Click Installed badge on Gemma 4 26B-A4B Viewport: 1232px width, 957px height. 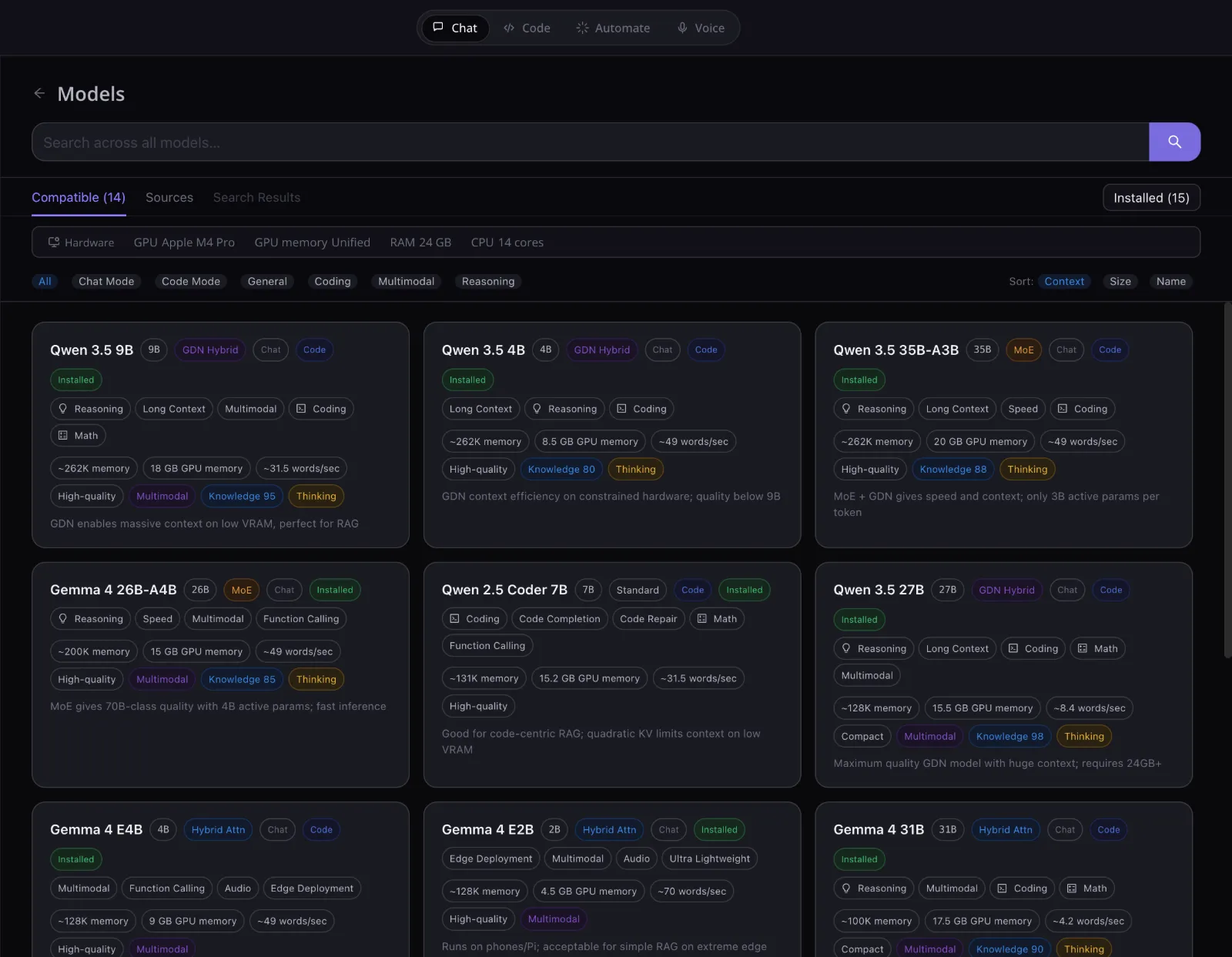335,590
